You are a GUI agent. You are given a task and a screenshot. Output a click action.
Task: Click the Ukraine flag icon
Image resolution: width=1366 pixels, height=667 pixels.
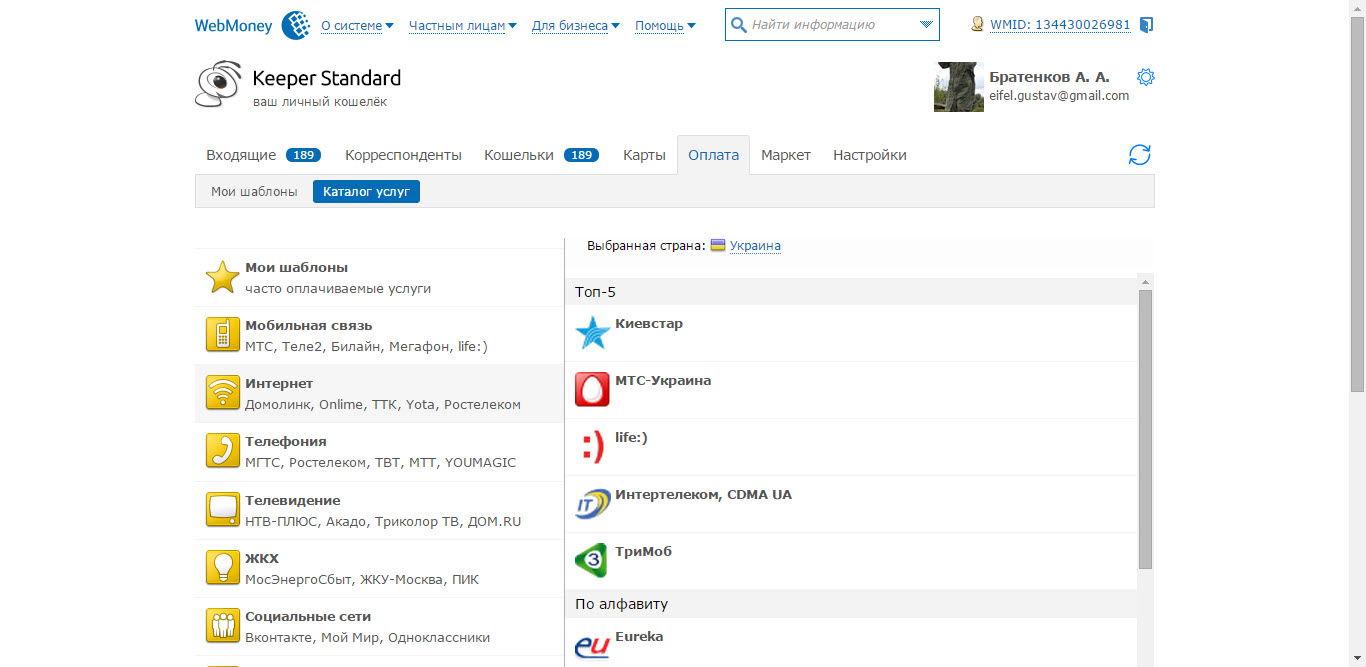pyautogui.click(x=718, y=245)
